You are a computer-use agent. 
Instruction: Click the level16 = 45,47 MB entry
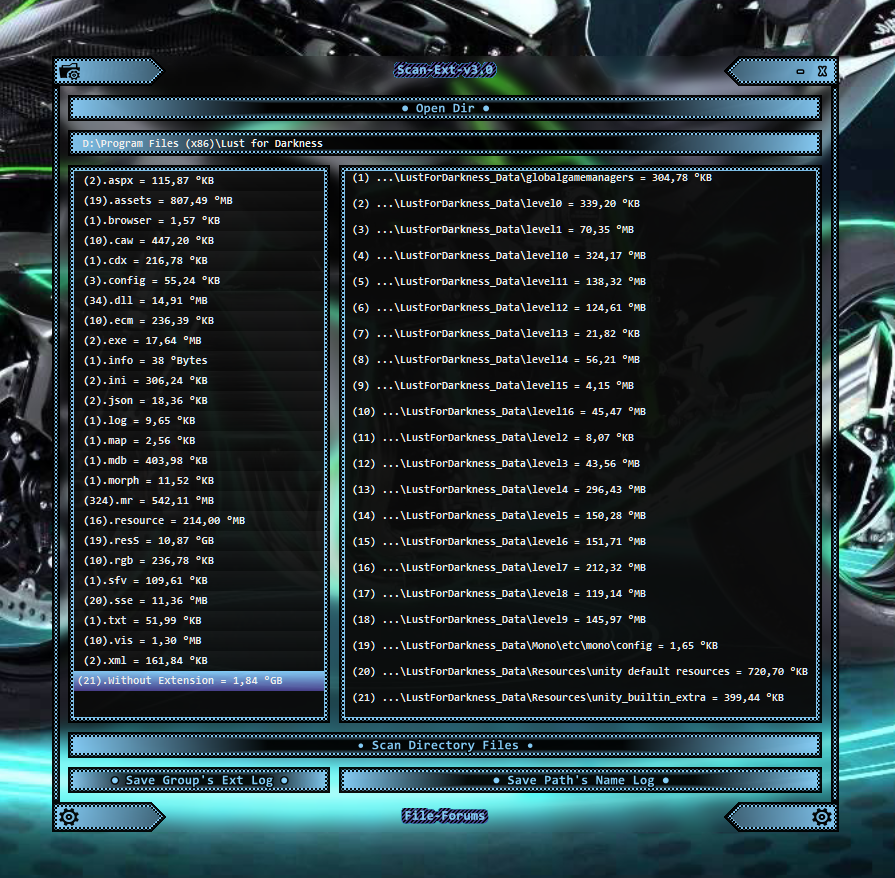point(498,412)
